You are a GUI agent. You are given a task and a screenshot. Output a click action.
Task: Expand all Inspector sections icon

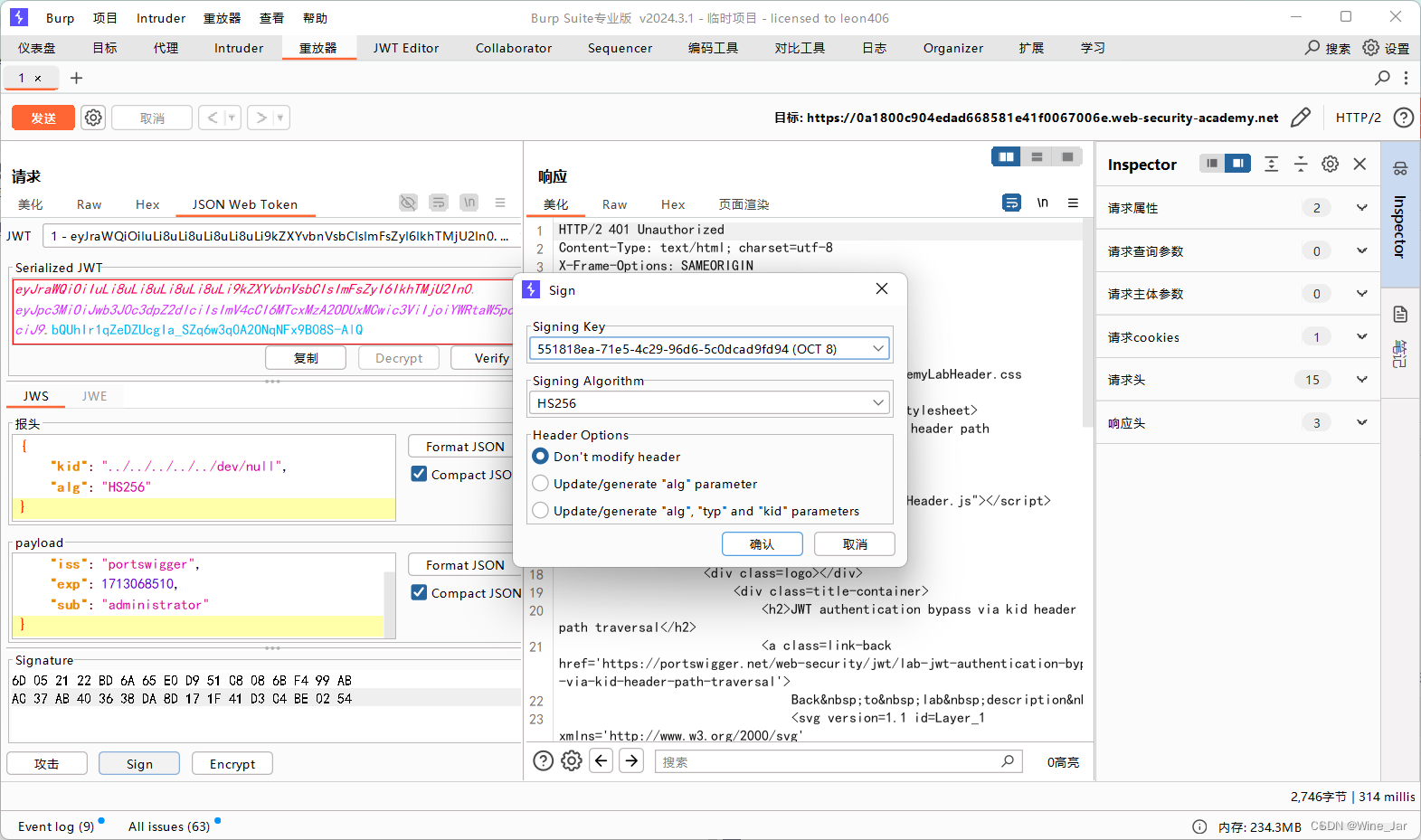(x=1271, y=164)
